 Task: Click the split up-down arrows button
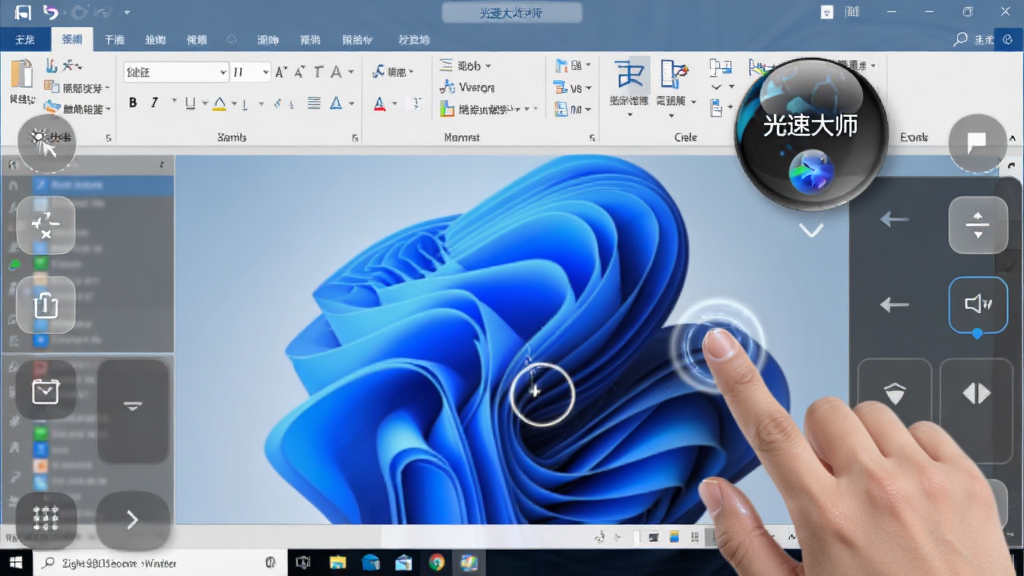[978, 225]
